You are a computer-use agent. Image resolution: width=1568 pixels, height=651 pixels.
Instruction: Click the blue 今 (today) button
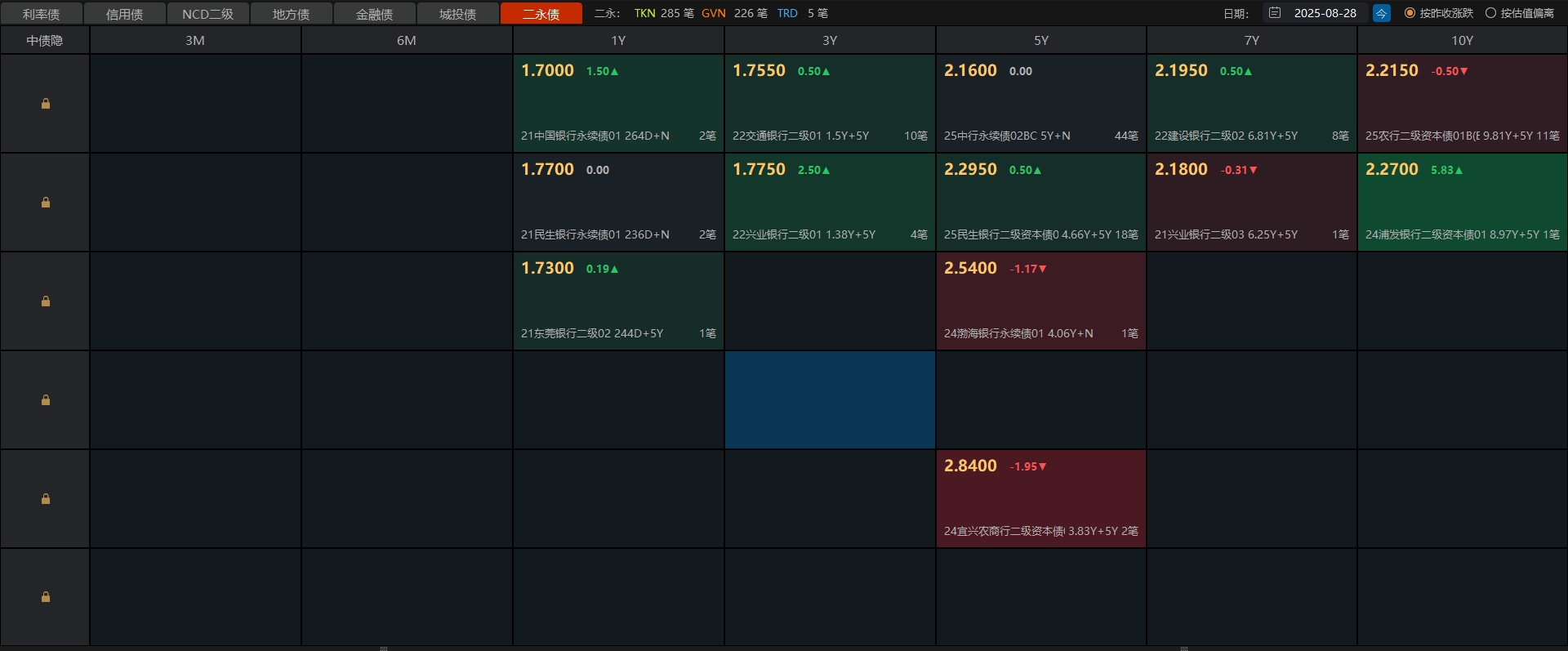pyautogui.click(x=1381, y=13)
